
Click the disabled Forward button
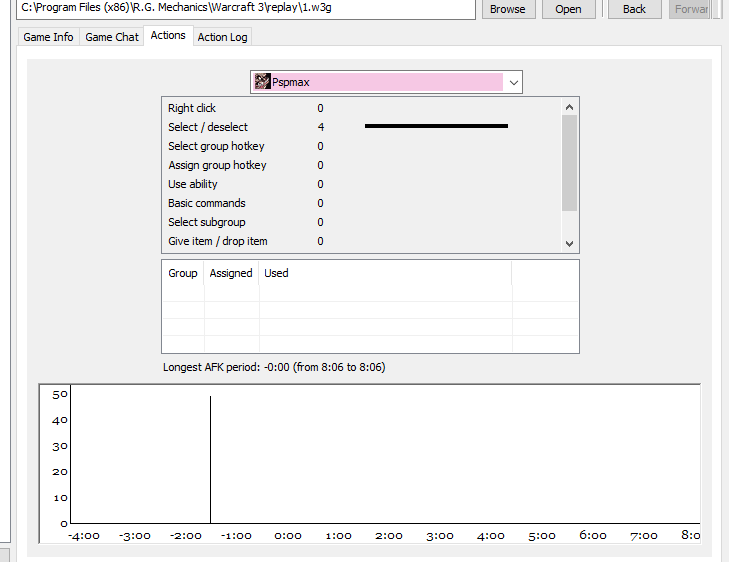pyautogui.click(x=690, y=9)
